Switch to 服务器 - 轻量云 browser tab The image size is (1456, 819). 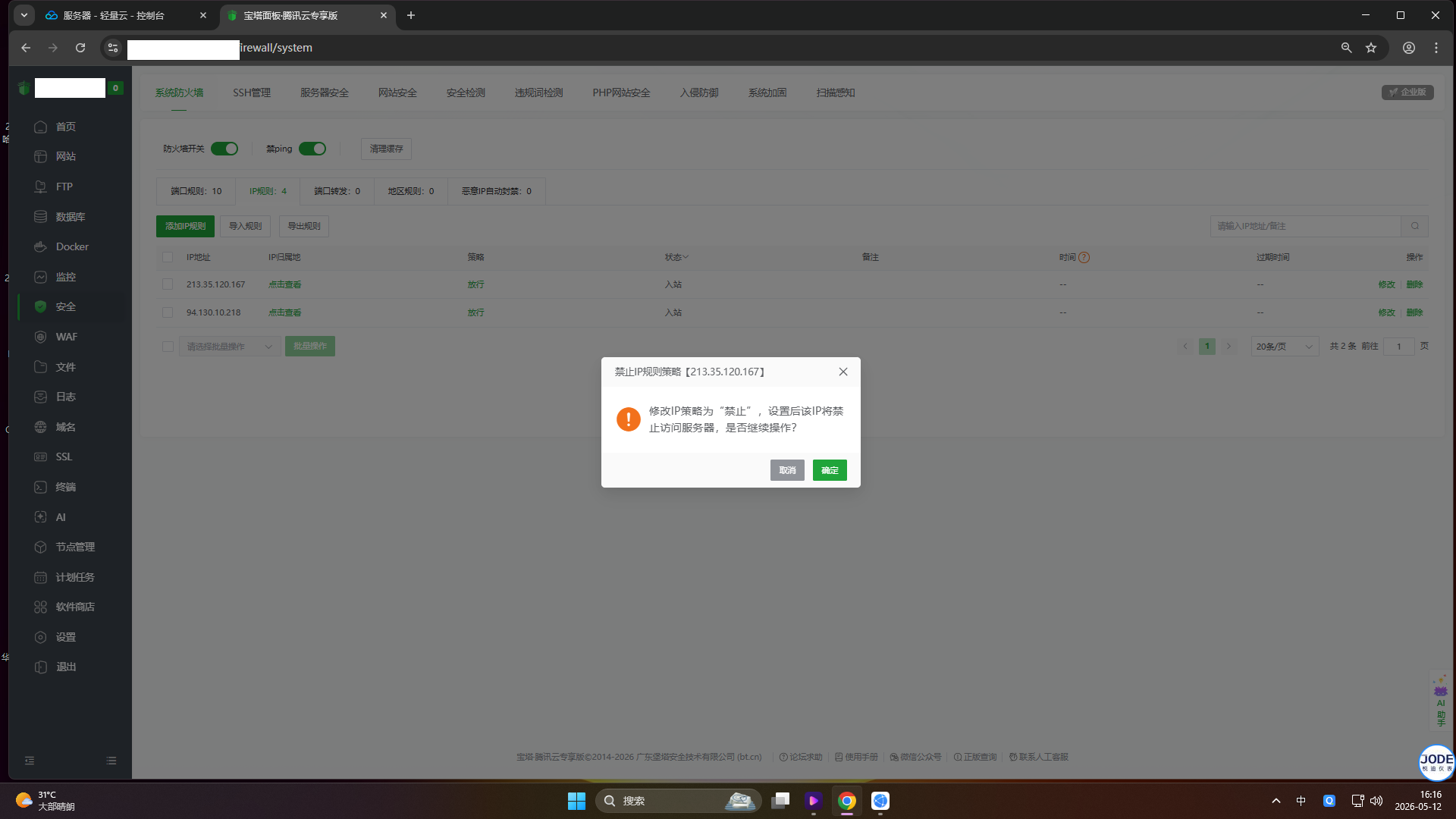pos(126,15)
